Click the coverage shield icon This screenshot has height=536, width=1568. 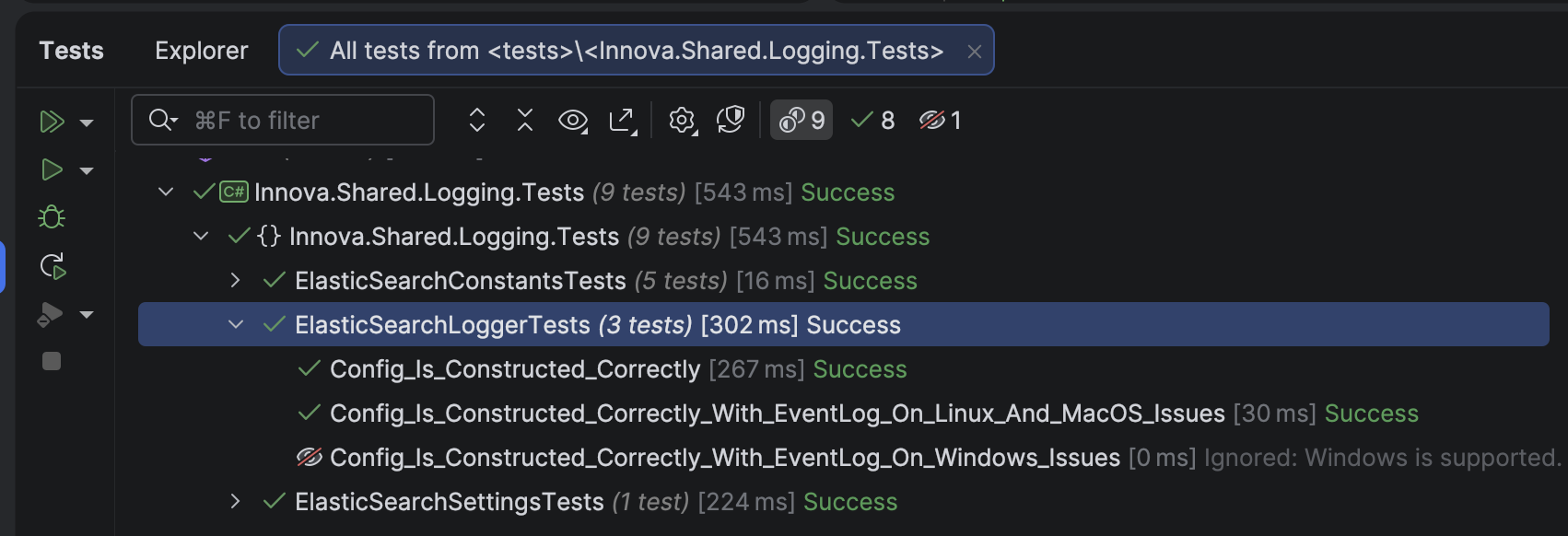(731, 120)
